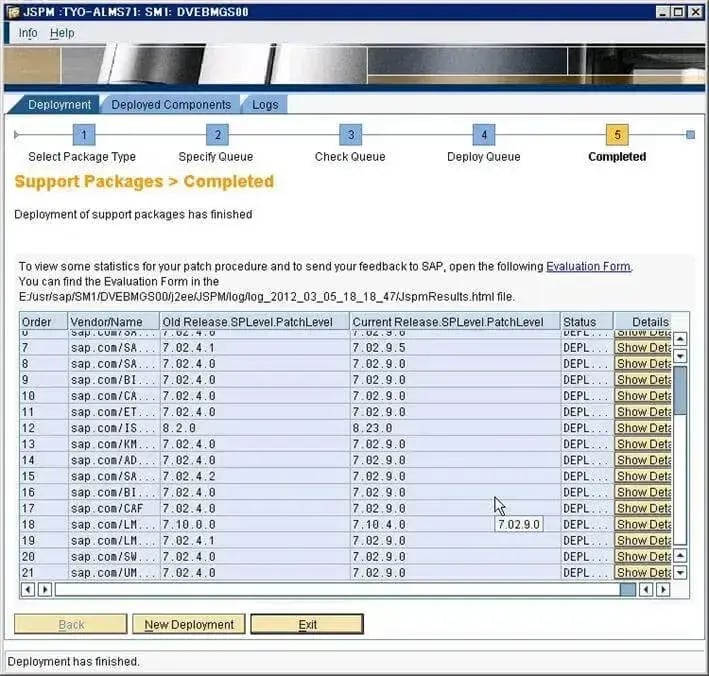Click step 3 Check Queue icon
The width and height of the screenshot is (709, 676).
click(350, 135)
